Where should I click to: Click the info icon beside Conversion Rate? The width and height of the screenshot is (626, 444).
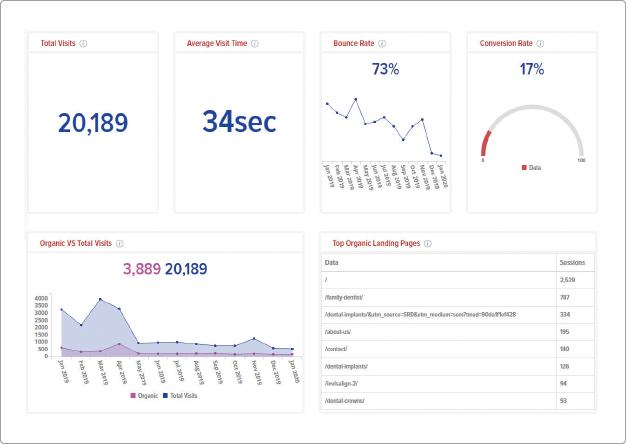(540, 44)
